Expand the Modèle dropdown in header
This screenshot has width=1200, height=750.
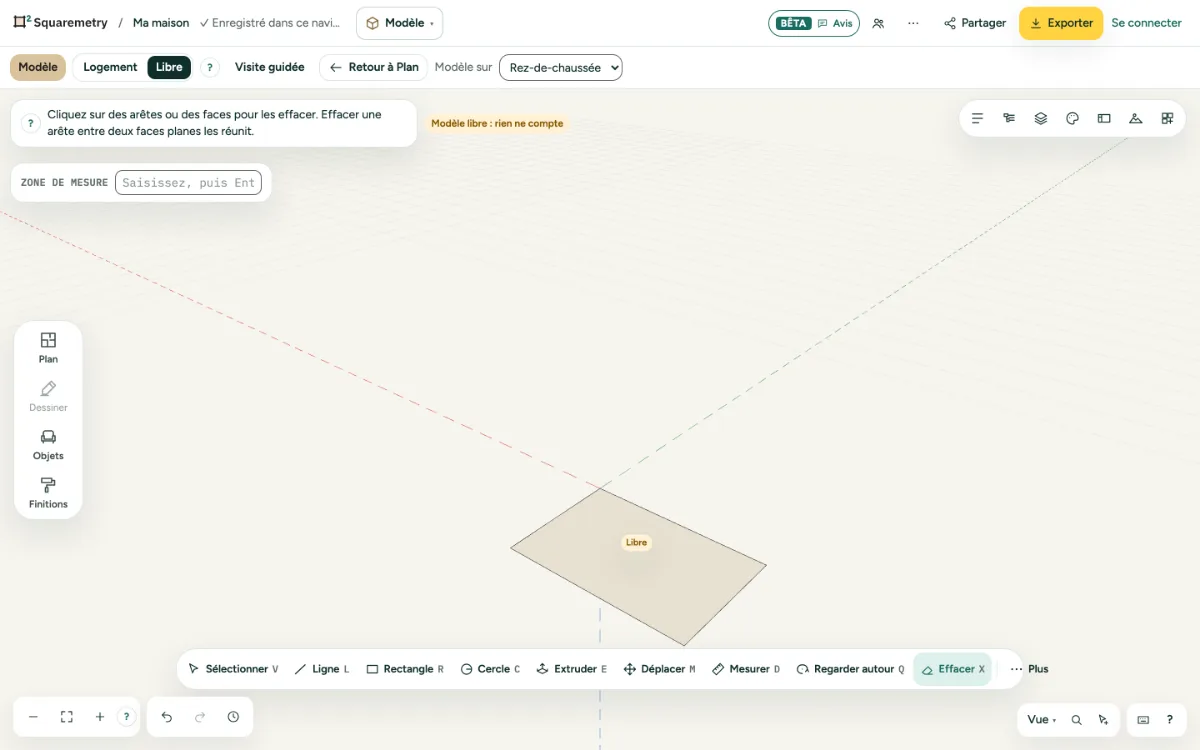click(x=399, y=23)
